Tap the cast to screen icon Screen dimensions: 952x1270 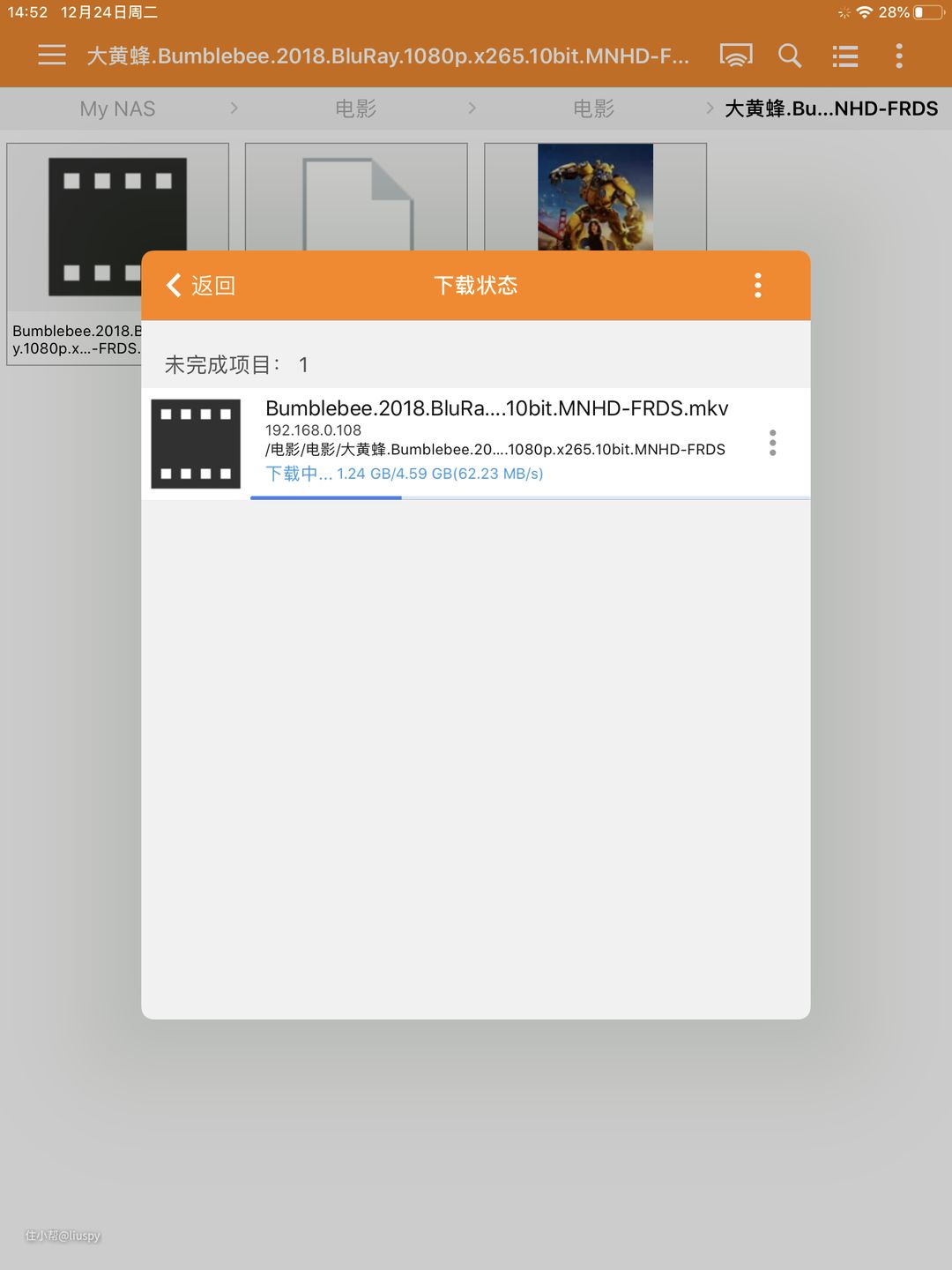pyautogui.click(x=736, y=56)
